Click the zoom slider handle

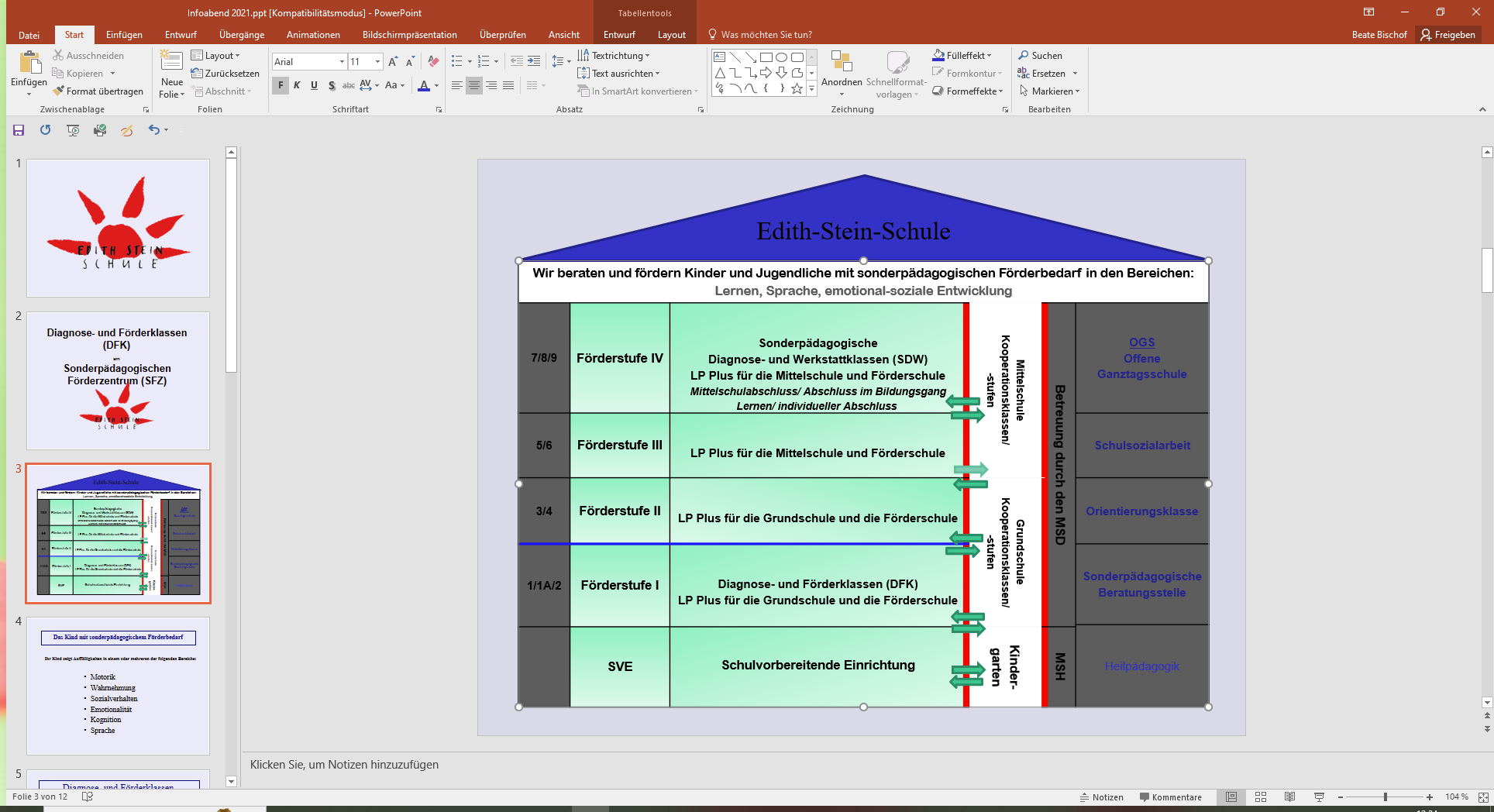[x=1386, y=797]
